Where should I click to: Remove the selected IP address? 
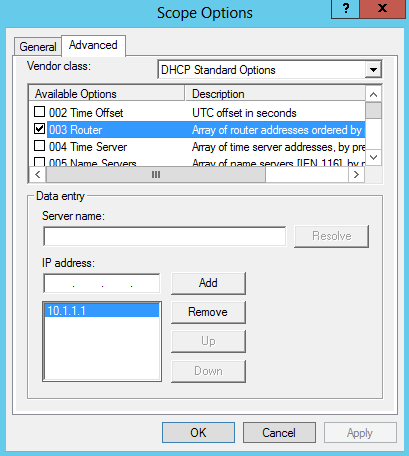click(208, 312)
